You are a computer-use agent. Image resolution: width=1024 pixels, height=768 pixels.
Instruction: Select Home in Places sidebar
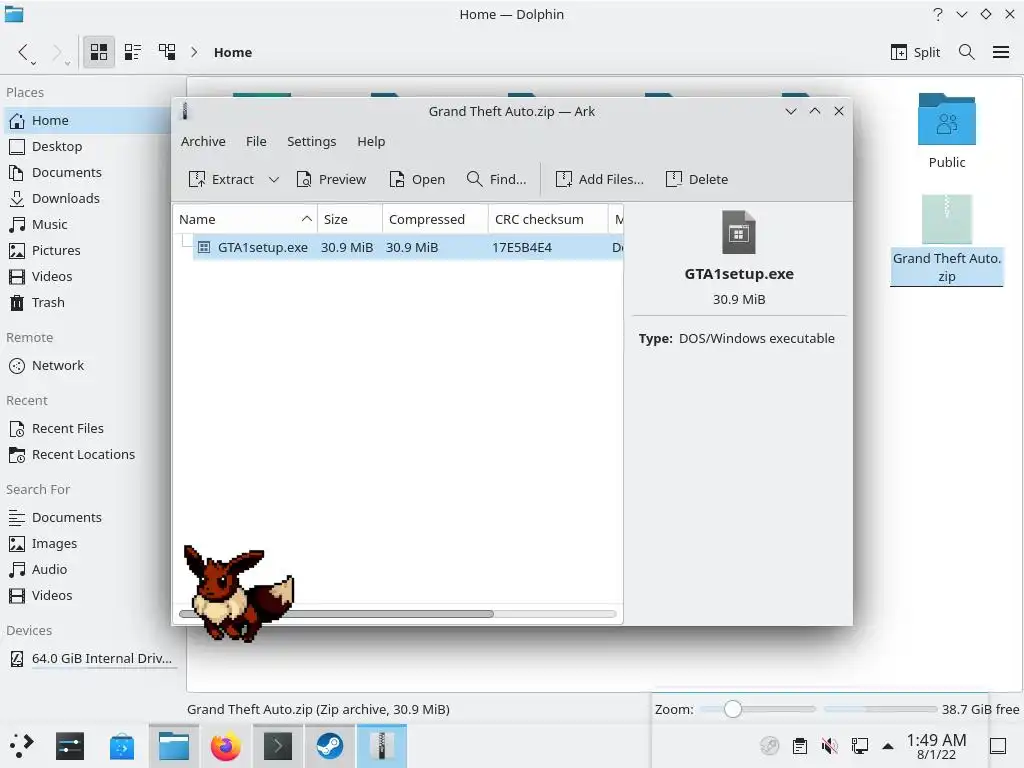pos(88,120)
